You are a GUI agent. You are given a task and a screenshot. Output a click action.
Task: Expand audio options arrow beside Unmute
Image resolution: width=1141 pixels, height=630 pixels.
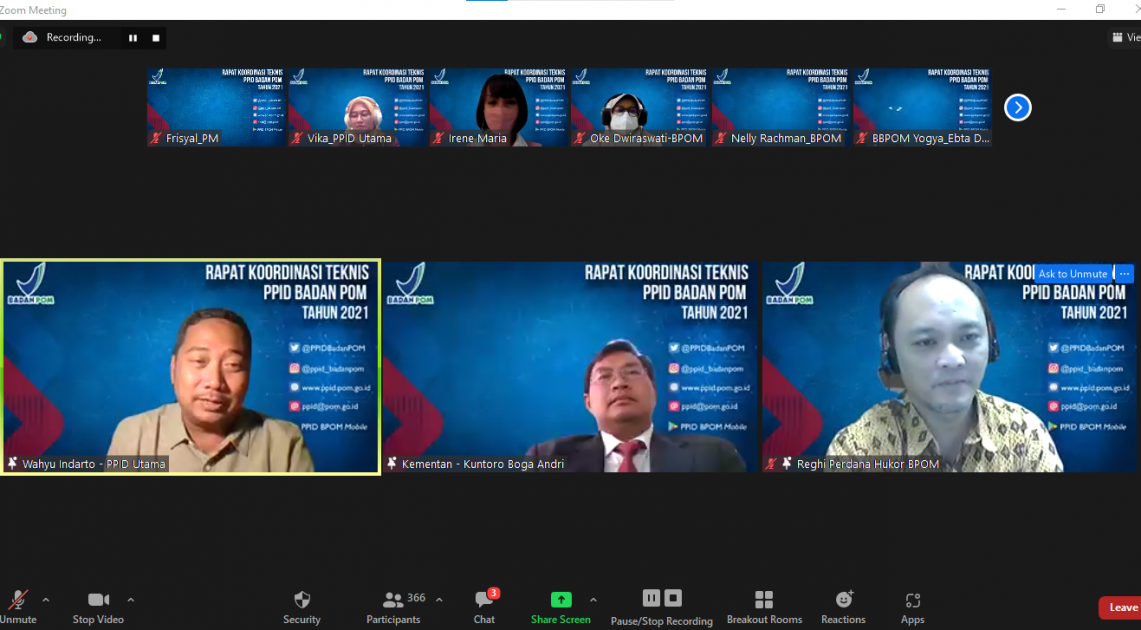(46, 600)
